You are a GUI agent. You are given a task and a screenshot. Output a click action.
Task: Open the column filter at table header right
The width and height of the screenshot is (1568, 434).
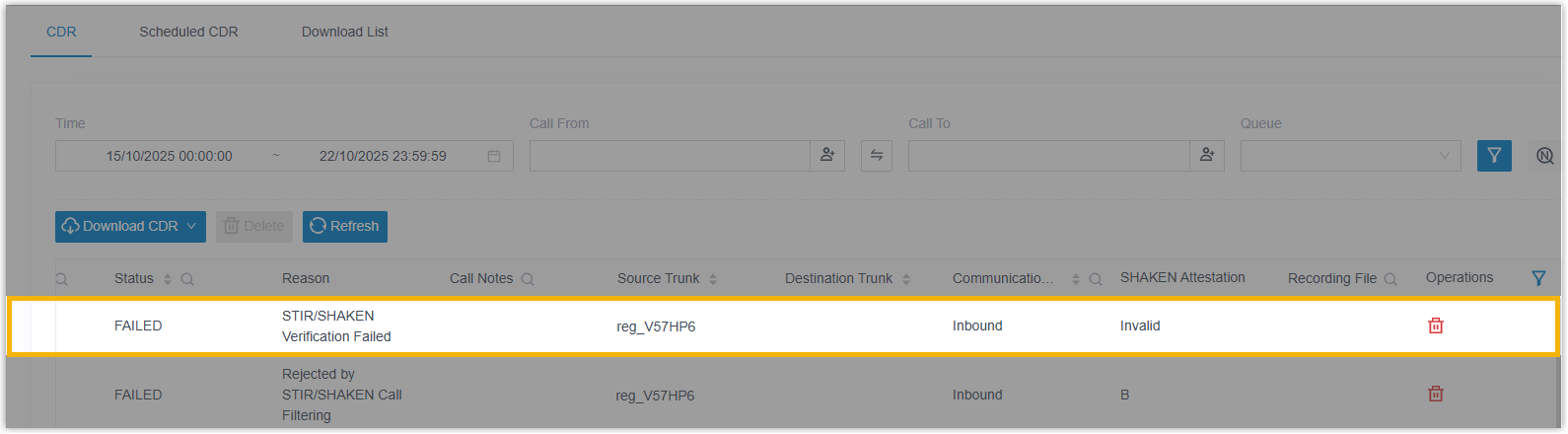tap(1537, 278)
